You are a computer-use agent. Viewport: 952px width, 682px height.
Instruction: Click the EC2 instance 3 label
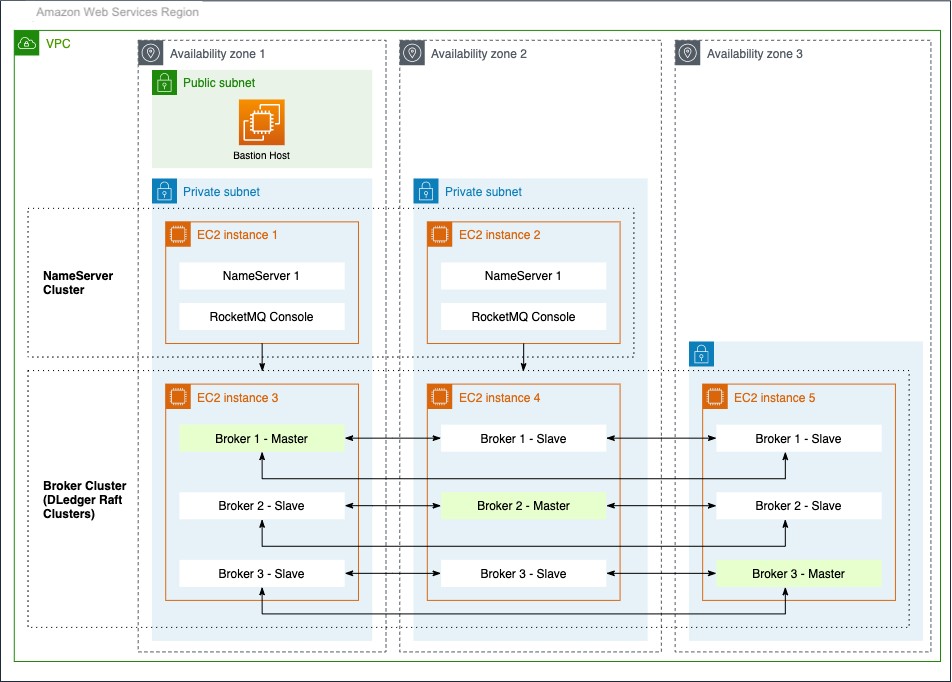click(237, 397)
